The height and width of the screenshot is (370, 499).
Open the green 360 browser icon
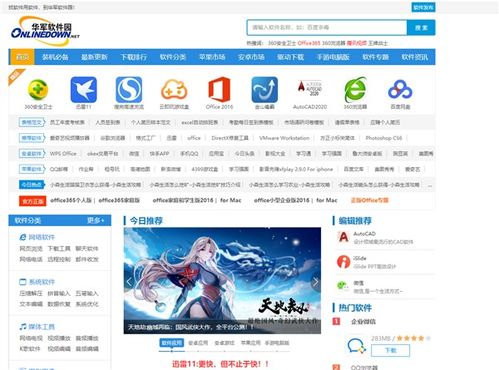click(x=355, y=90)
